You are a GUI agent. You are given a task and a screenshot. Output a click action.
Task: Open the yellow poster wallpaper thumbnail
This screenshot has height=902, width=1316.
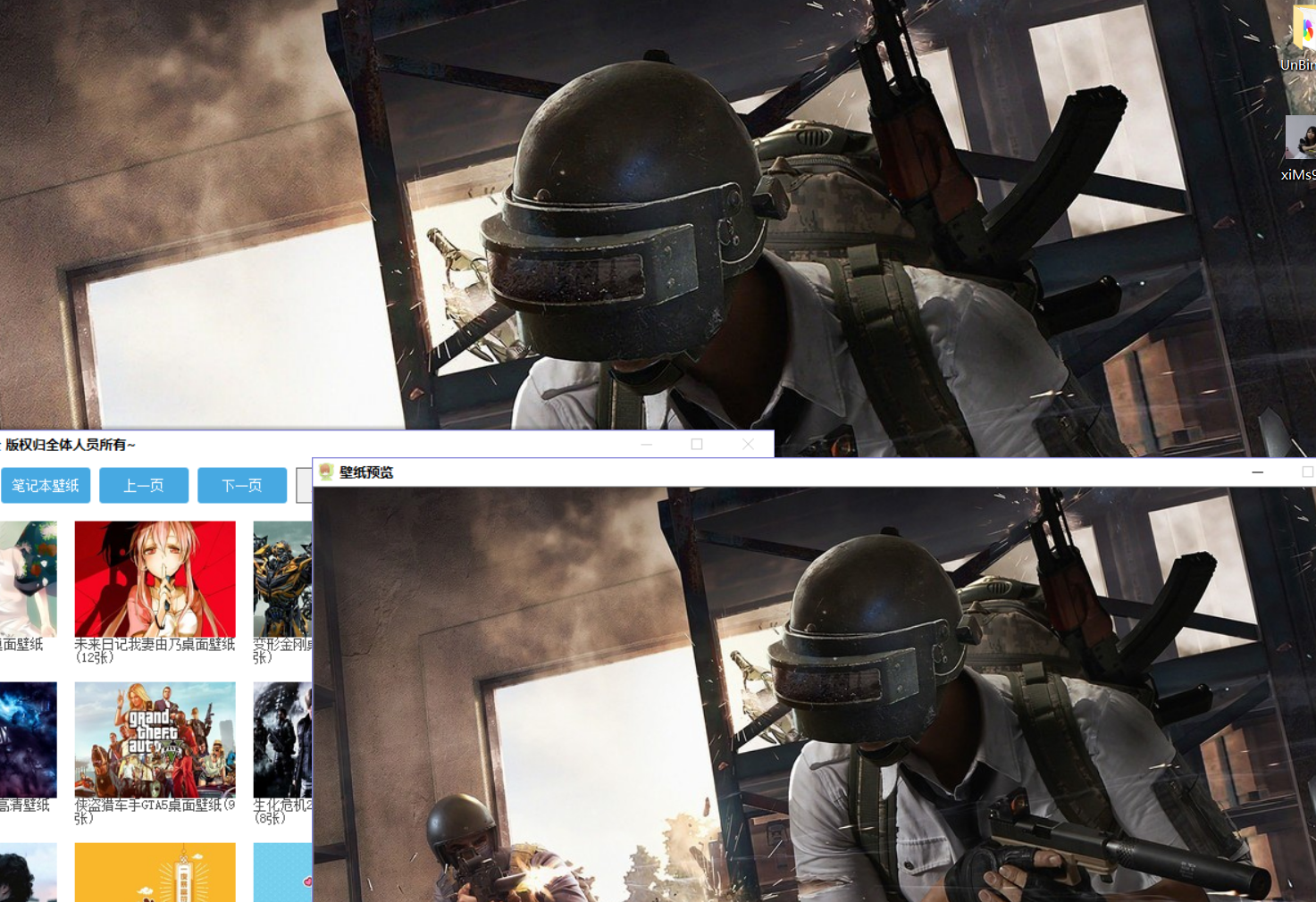click(x=155, y=873)
